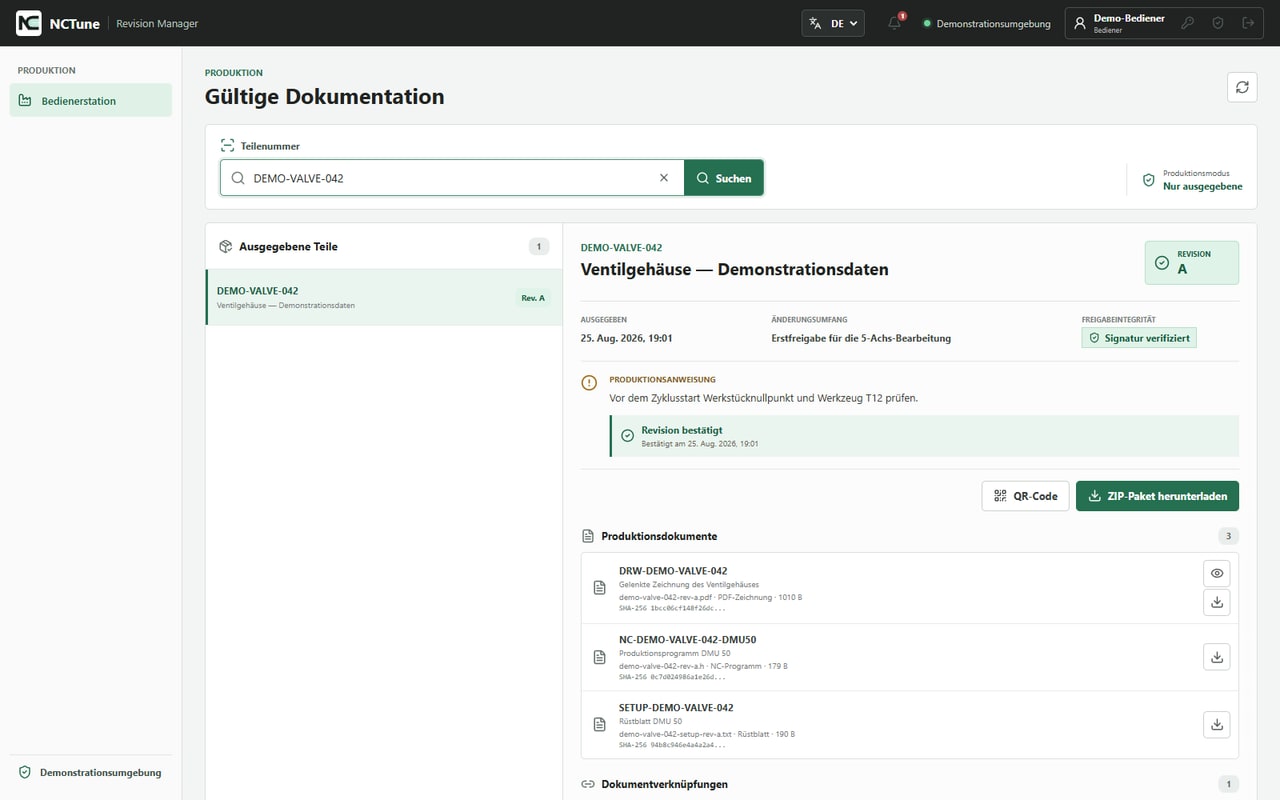This screenshot has width=1280, height=800.
Task: Click the shield icon in the user box
Action: (x=1218, y=23)
